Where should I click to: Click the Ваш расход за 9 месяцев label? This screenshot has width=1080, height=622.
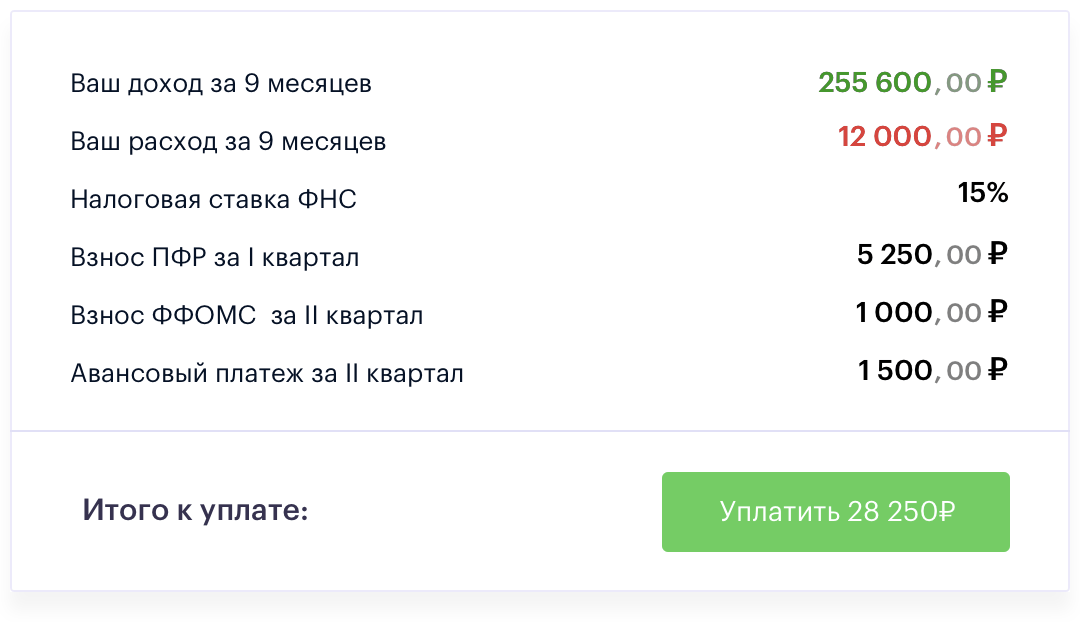coord(228,141)
